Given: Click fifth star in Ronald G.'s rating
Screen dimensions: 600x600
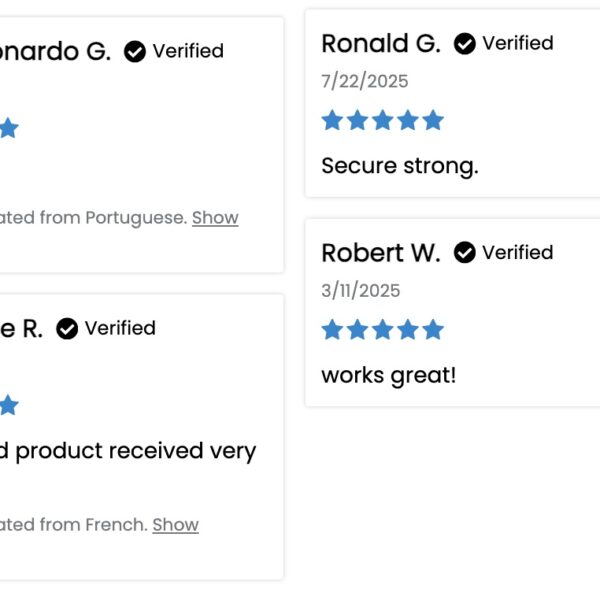Looking at the screenshot, I should (x=433, y=120).
